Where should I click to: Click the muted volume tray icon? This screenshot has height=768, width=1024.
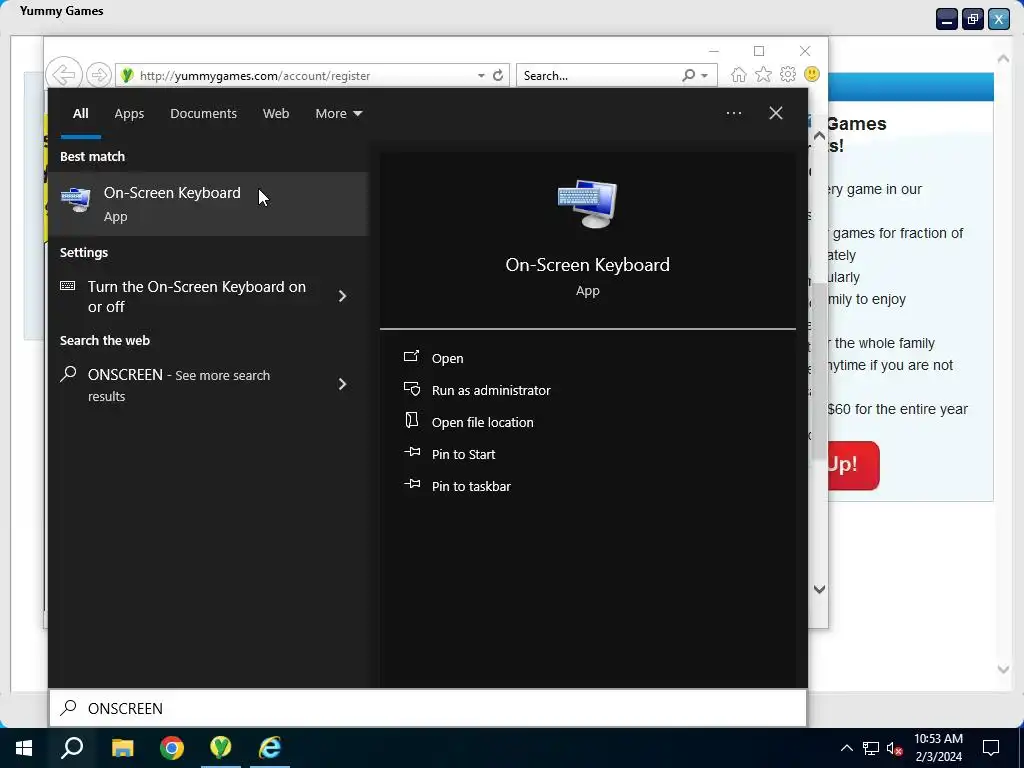tap(895, 748)
